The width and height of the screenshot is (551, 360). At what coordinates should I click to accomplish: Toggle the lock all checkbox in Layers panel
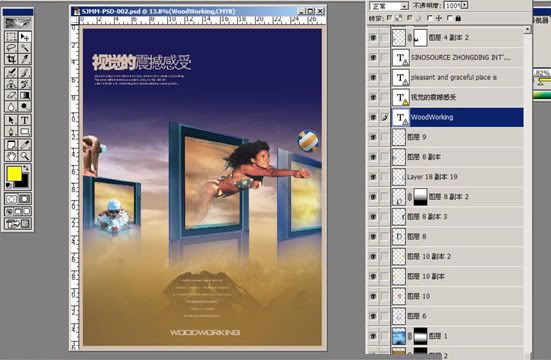[449, 18]
